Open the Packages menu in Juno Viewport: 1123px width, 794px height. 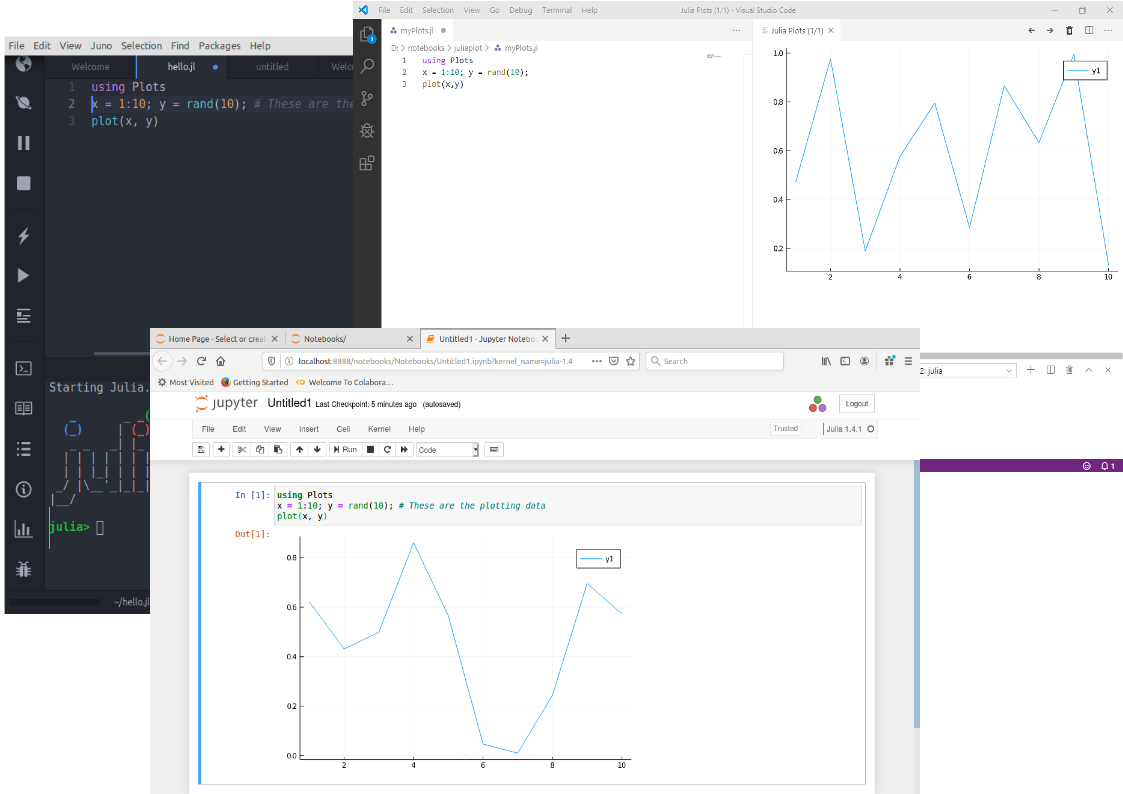point(219,45)
